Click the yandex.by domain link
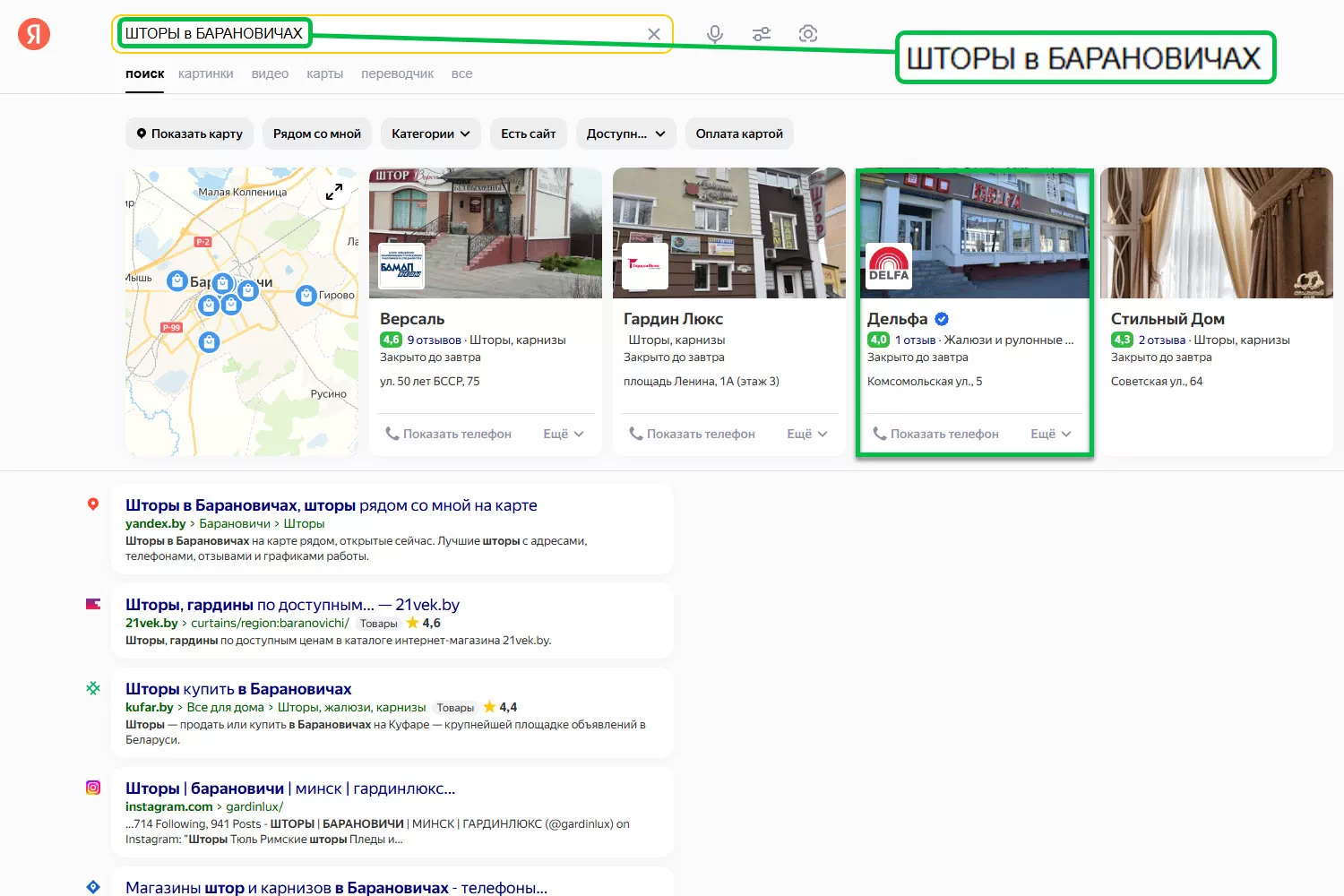 click(156, 524)
